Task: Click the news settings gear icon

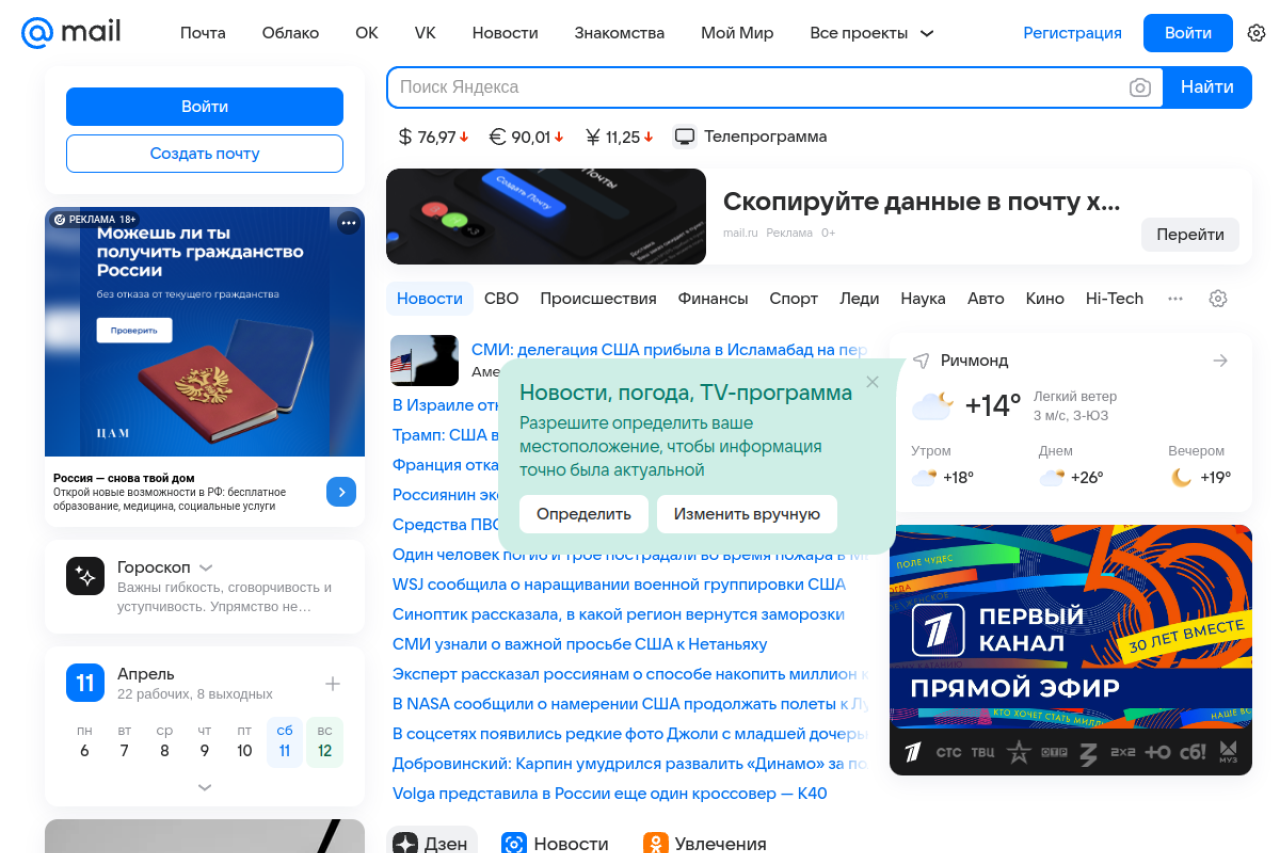Action: (1217, 298)
